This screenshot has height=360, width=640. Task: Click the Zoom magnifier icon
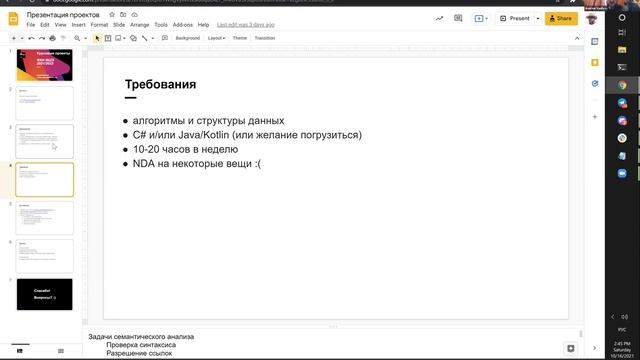coord(77,38)
